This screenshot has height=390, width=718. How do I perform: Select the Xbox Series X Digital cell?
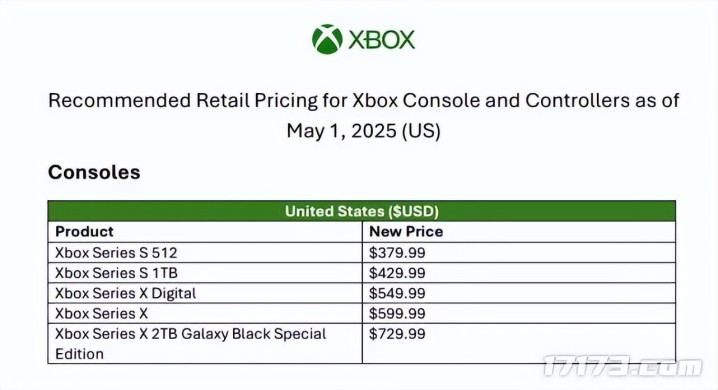pyautogui.click(x=205, y=293)
